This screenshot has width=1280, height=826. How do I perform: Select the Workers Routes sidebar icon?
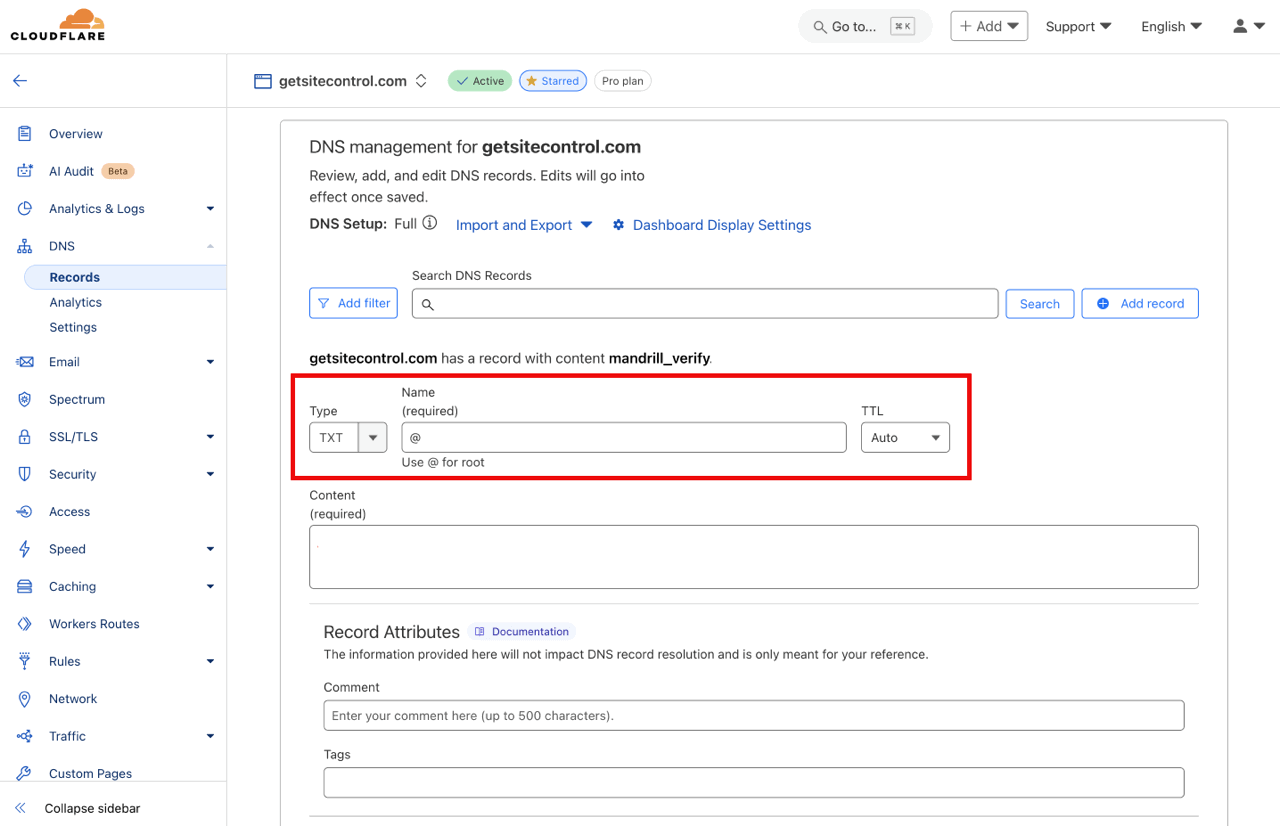[24, 623]
